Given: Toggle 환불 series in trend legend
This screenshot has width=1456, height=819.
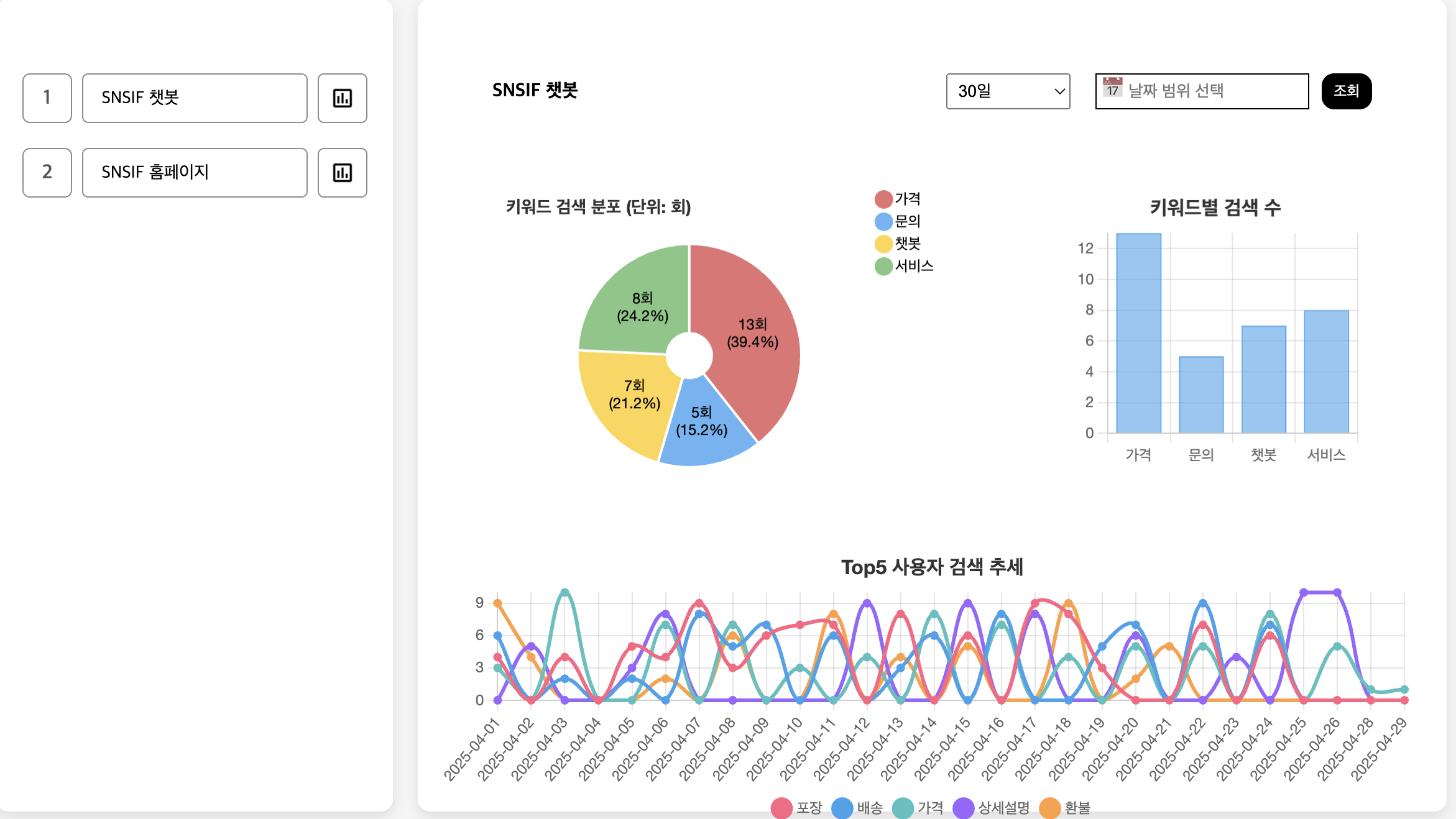Looking at the screenshot, I should tap(1049, 808).
